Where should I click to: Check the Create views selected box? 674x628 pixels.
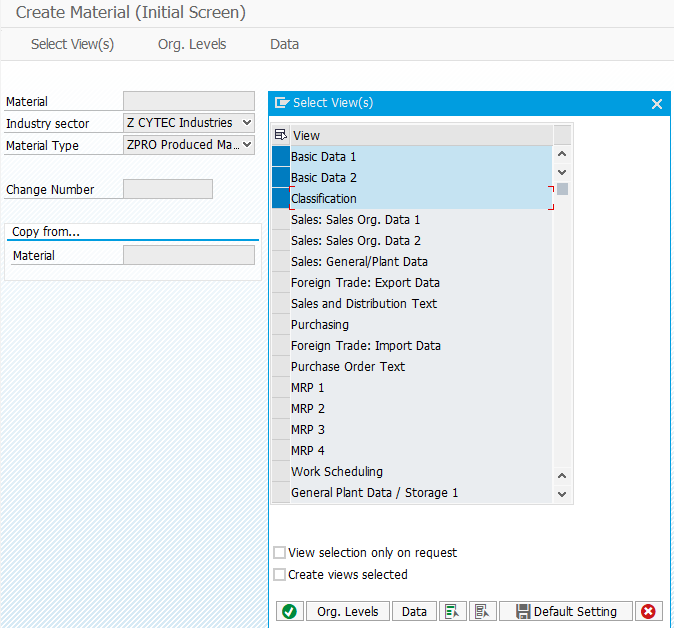point(279,574)
